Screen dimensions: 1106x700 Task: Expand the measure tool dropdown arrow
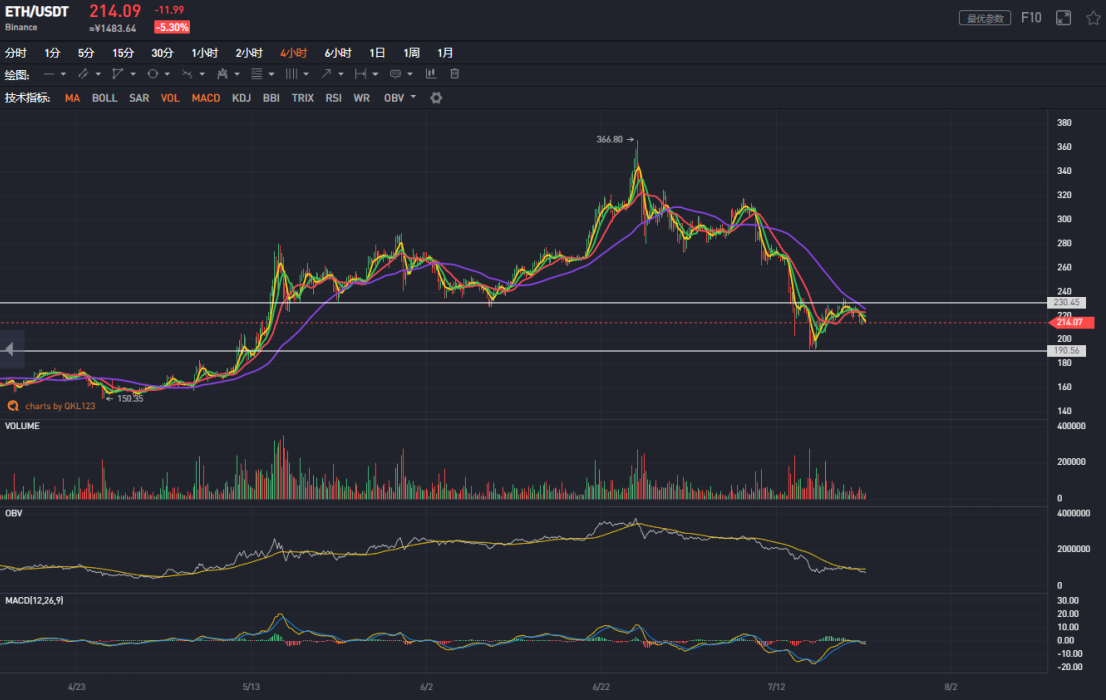[375, 74]
